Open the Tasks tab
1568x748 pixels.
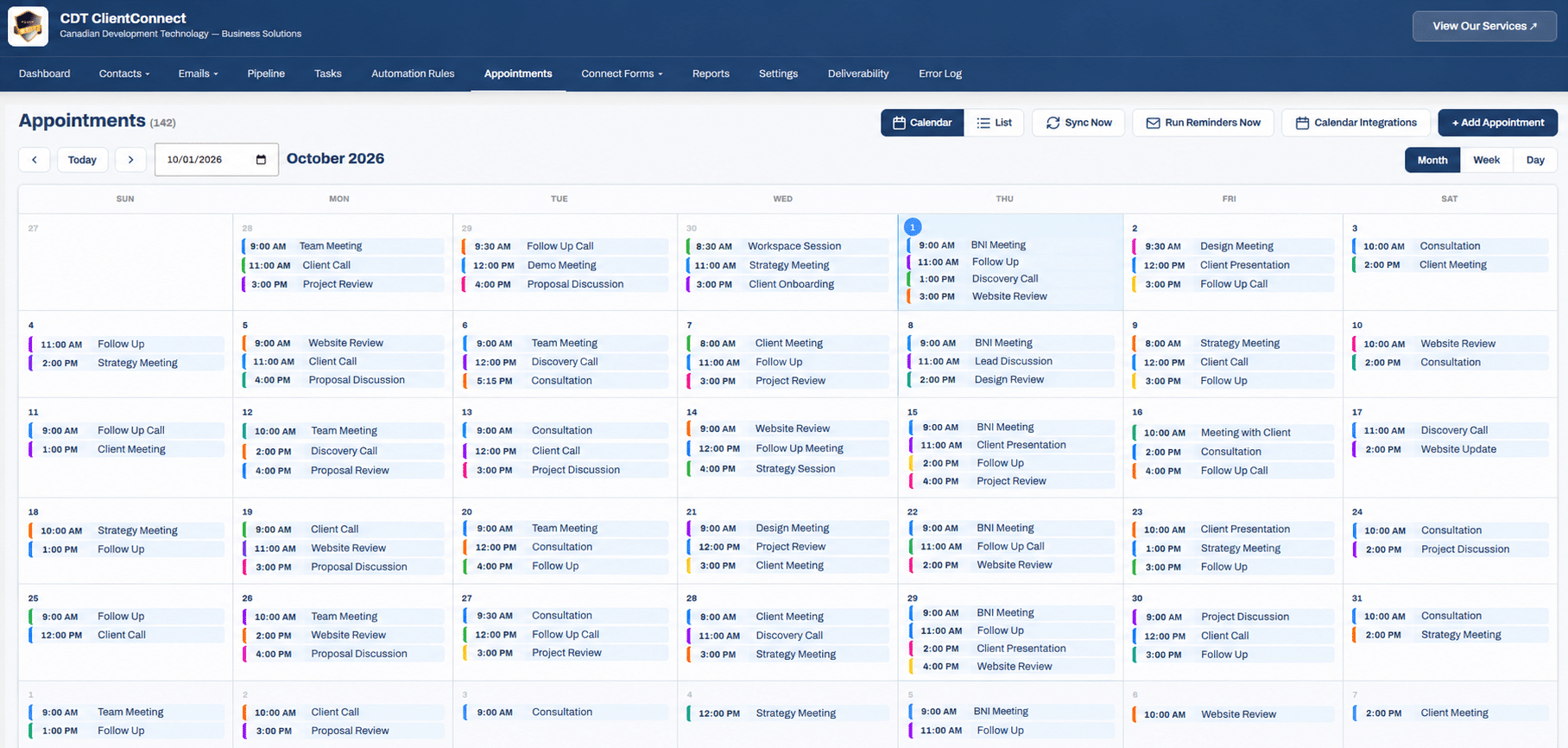click(328, 73)
